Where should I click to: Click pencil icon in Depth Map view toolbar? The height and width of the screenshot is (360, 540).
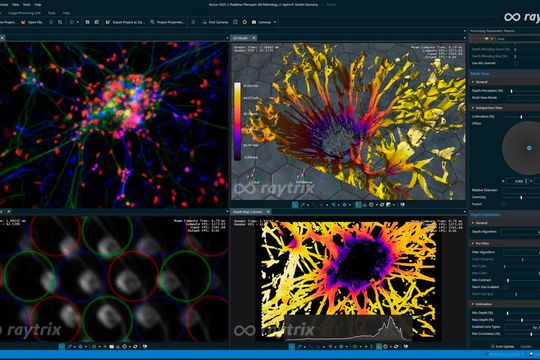[x=300, y=347]
